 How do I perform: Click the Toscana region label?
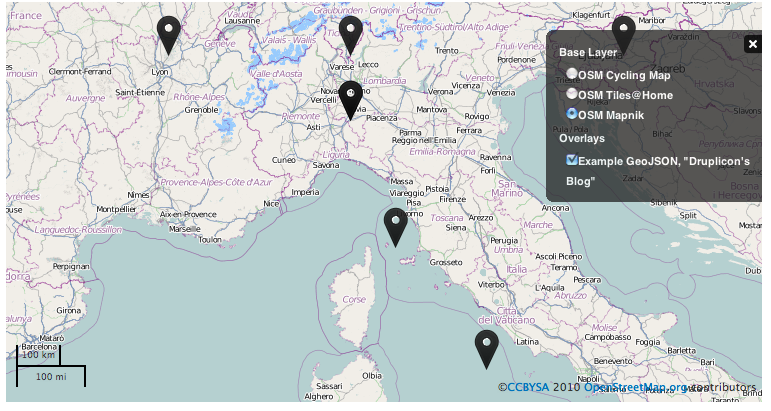[447, 218]
